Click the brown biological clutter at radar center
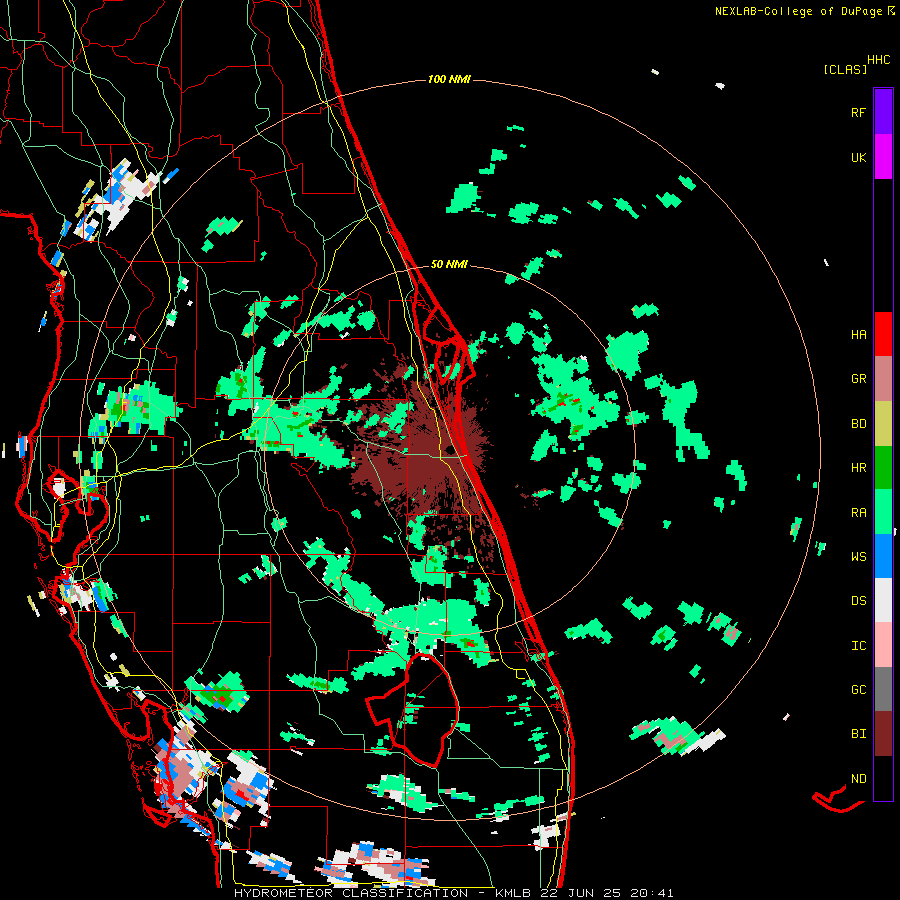Viewport: 900px width, 900px height. click(425, 453)
